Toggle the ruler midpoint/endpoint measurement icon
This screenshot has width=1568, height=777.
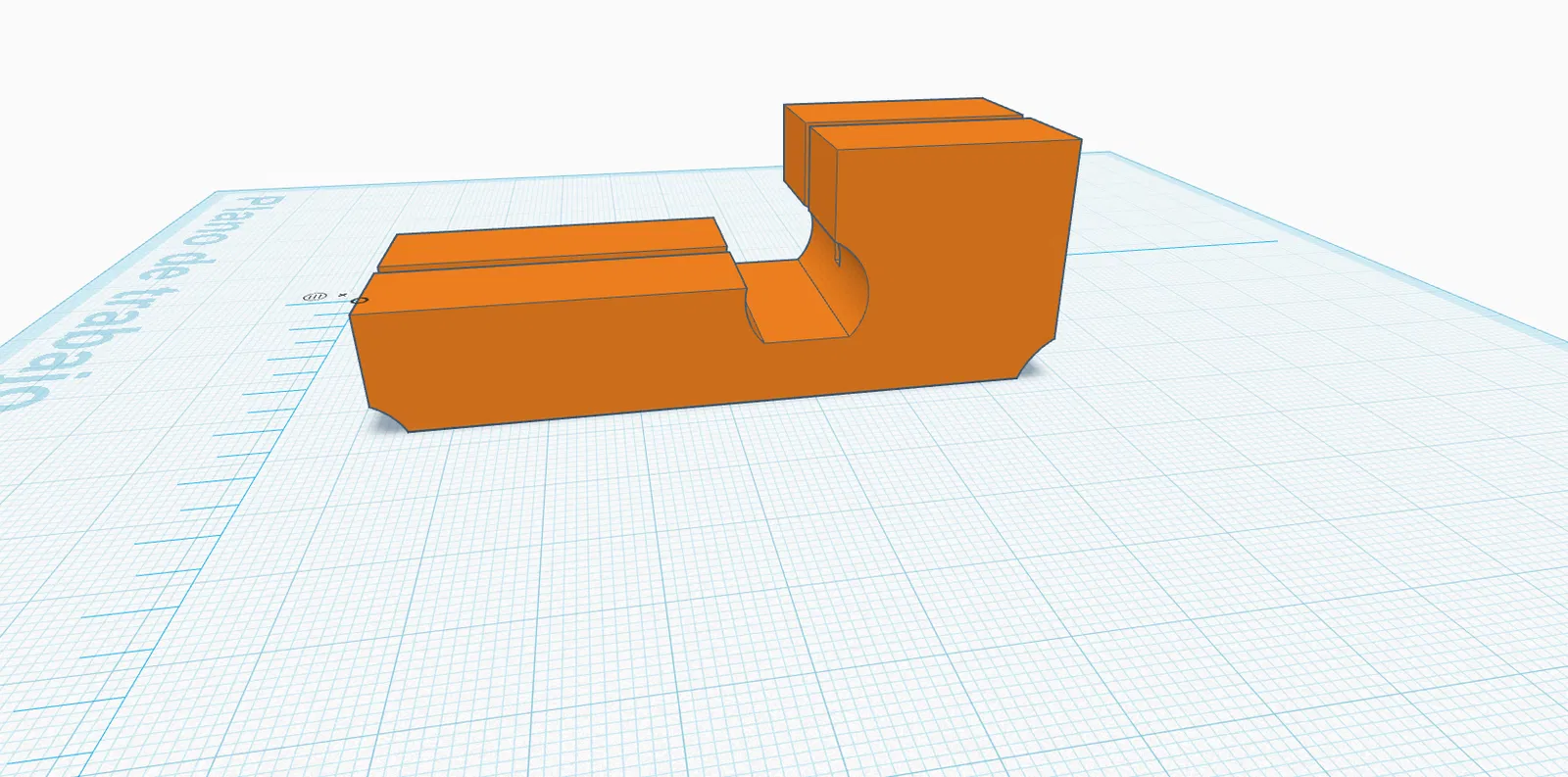[315, 296]
